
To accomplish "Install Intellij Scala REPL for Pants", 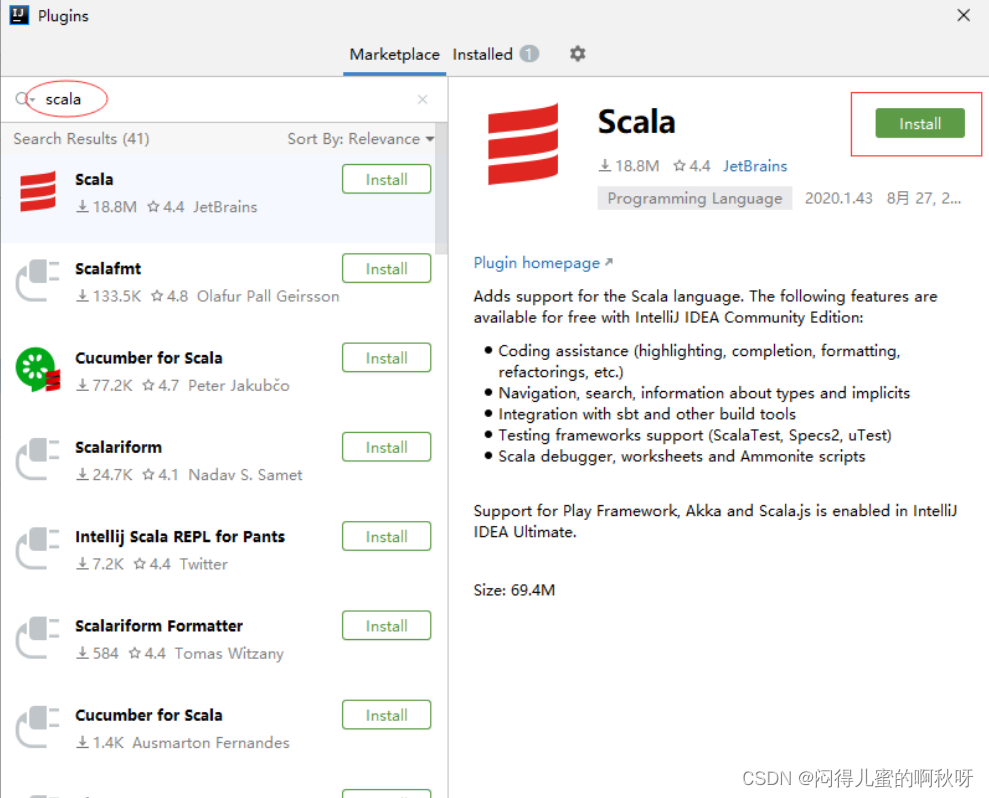I will (387, 537).
